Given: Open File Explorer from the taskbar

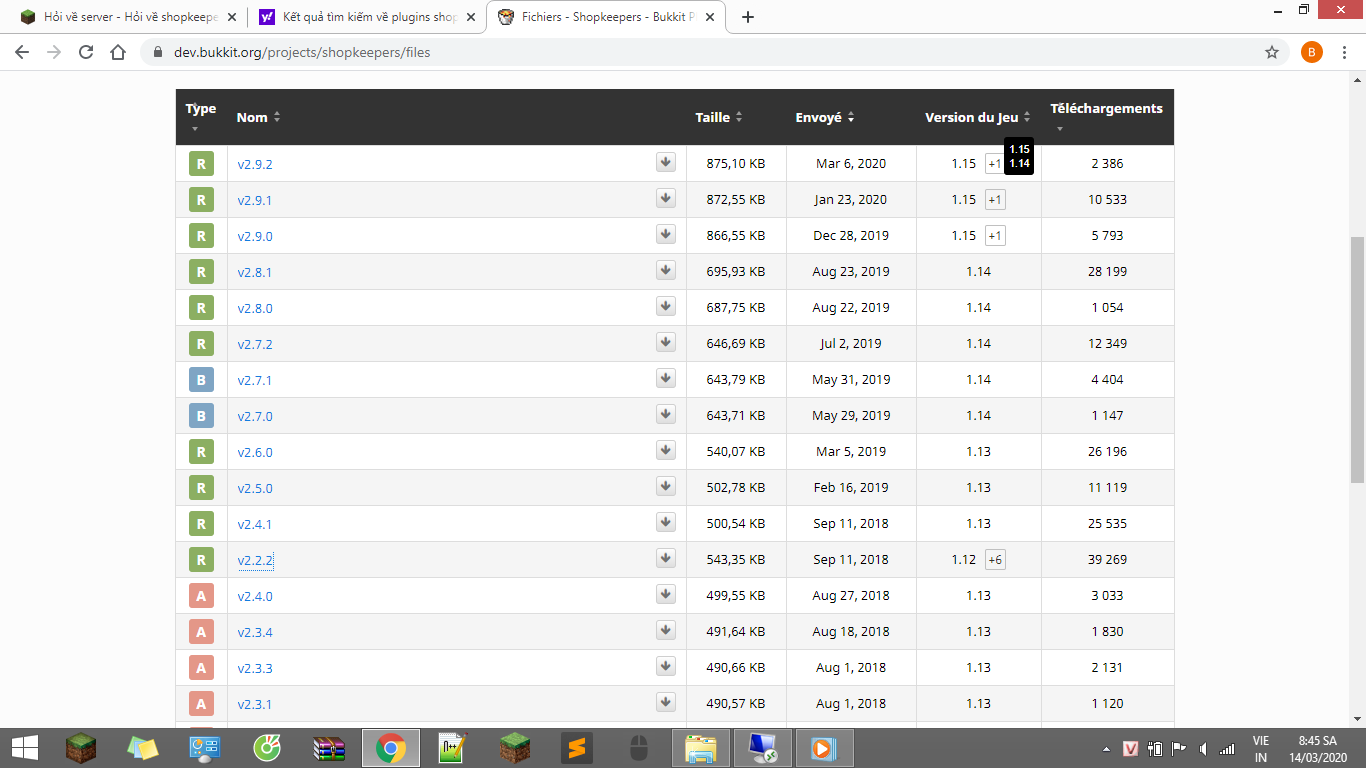Looking at the screenshot, I should pyautogui.click(x=700, y=748).
